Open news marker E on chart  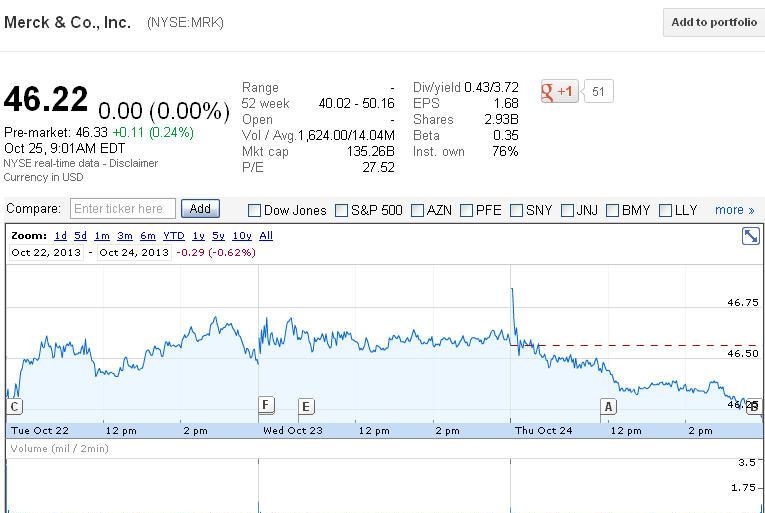[x=306, y=406]
